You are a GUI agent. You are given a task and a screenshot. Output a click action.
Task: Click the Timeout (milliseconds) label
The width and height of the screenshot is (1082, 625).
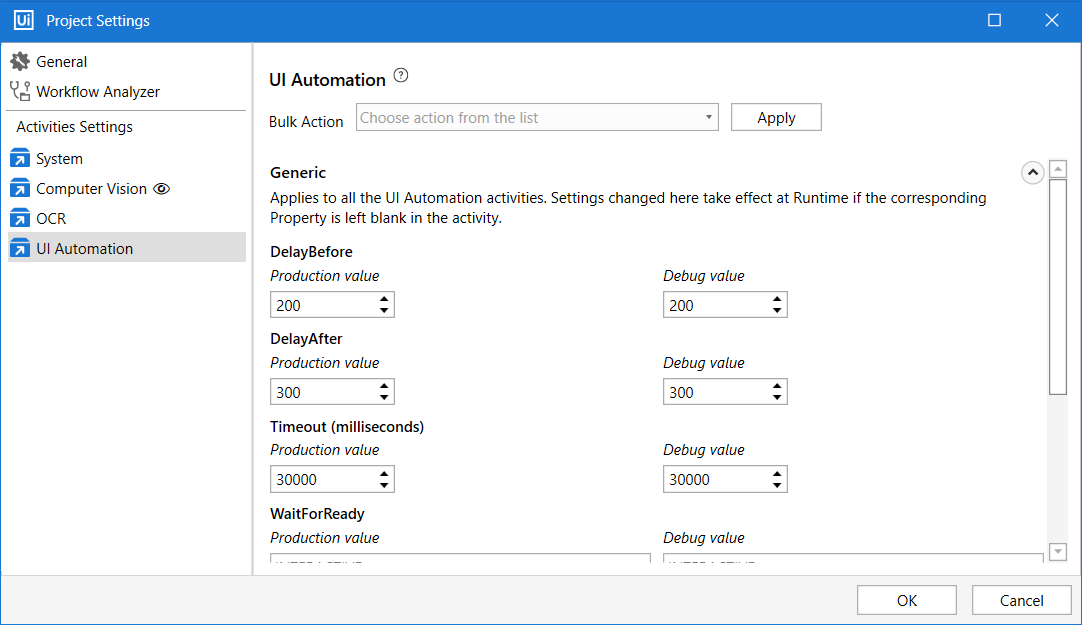[347, 427]
